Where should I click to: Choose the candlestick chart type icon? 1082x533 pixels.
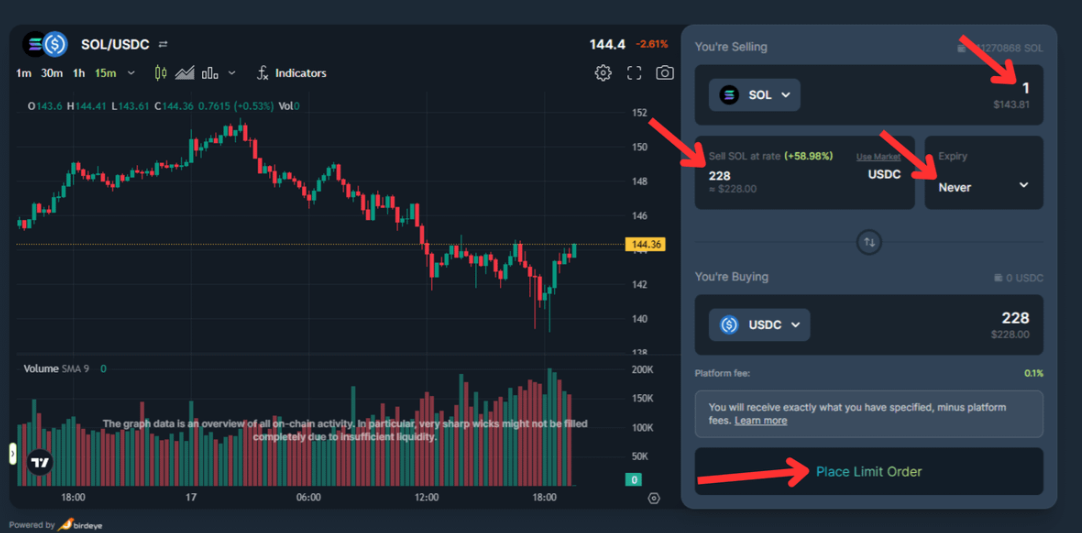(x=161, y=73)
